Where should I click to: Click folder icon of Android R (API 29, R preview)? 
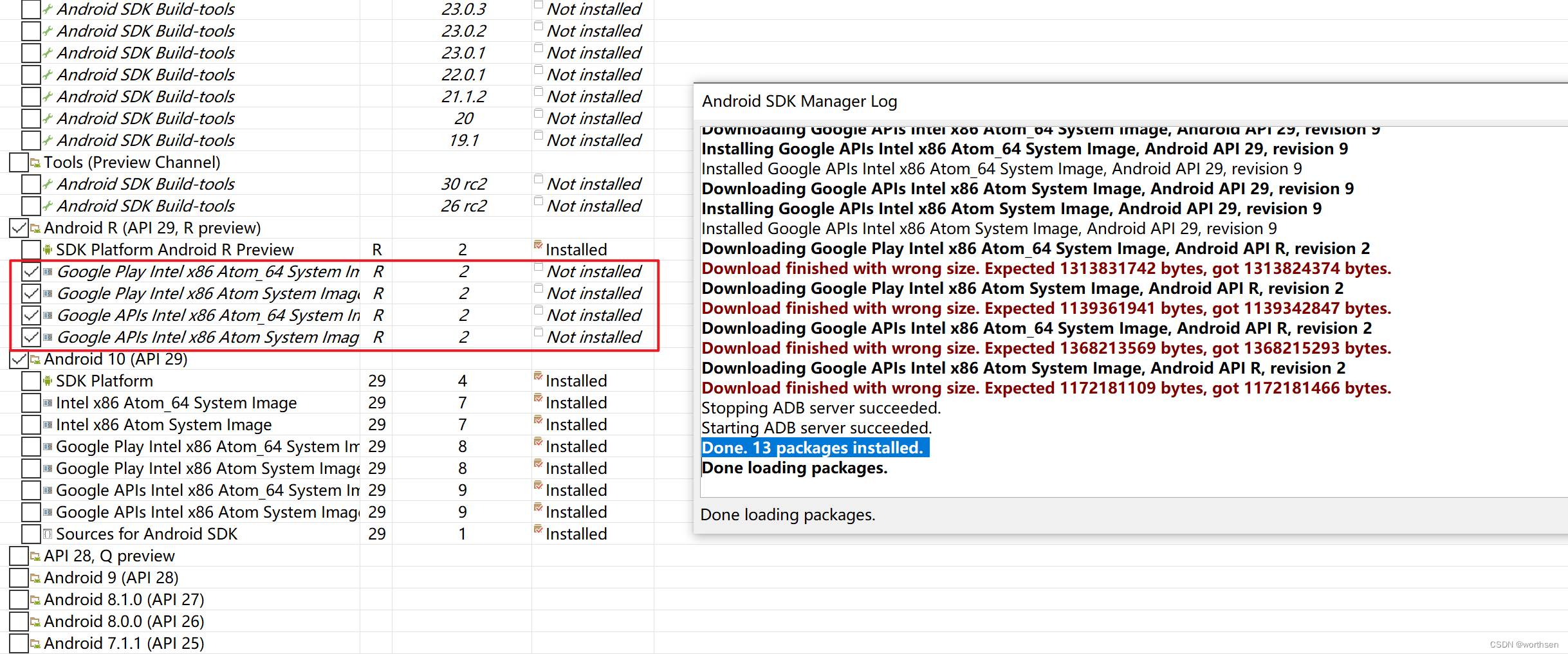35,228
